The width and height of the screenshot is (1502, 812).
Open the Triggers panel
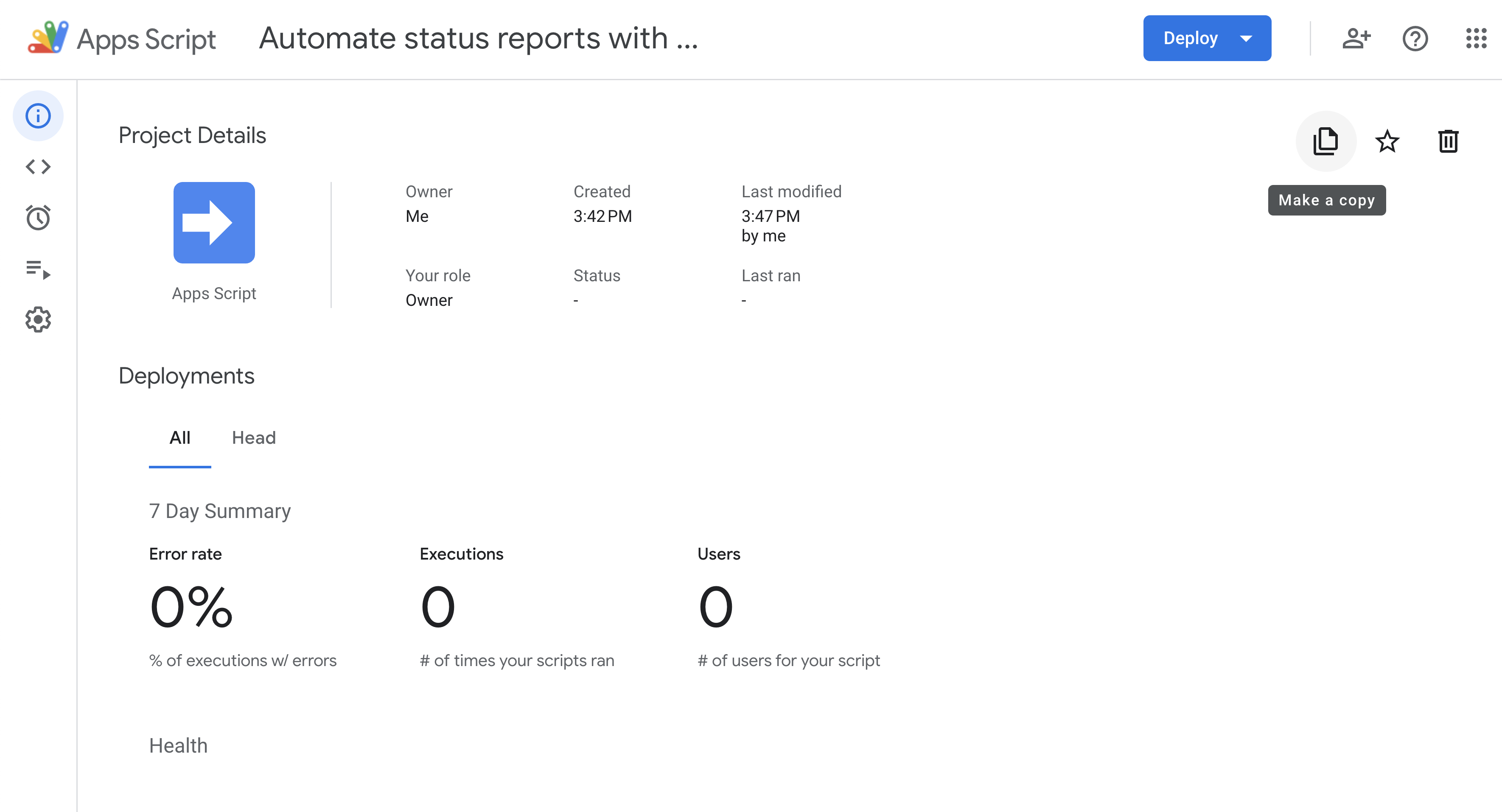(x=38, y=218)
